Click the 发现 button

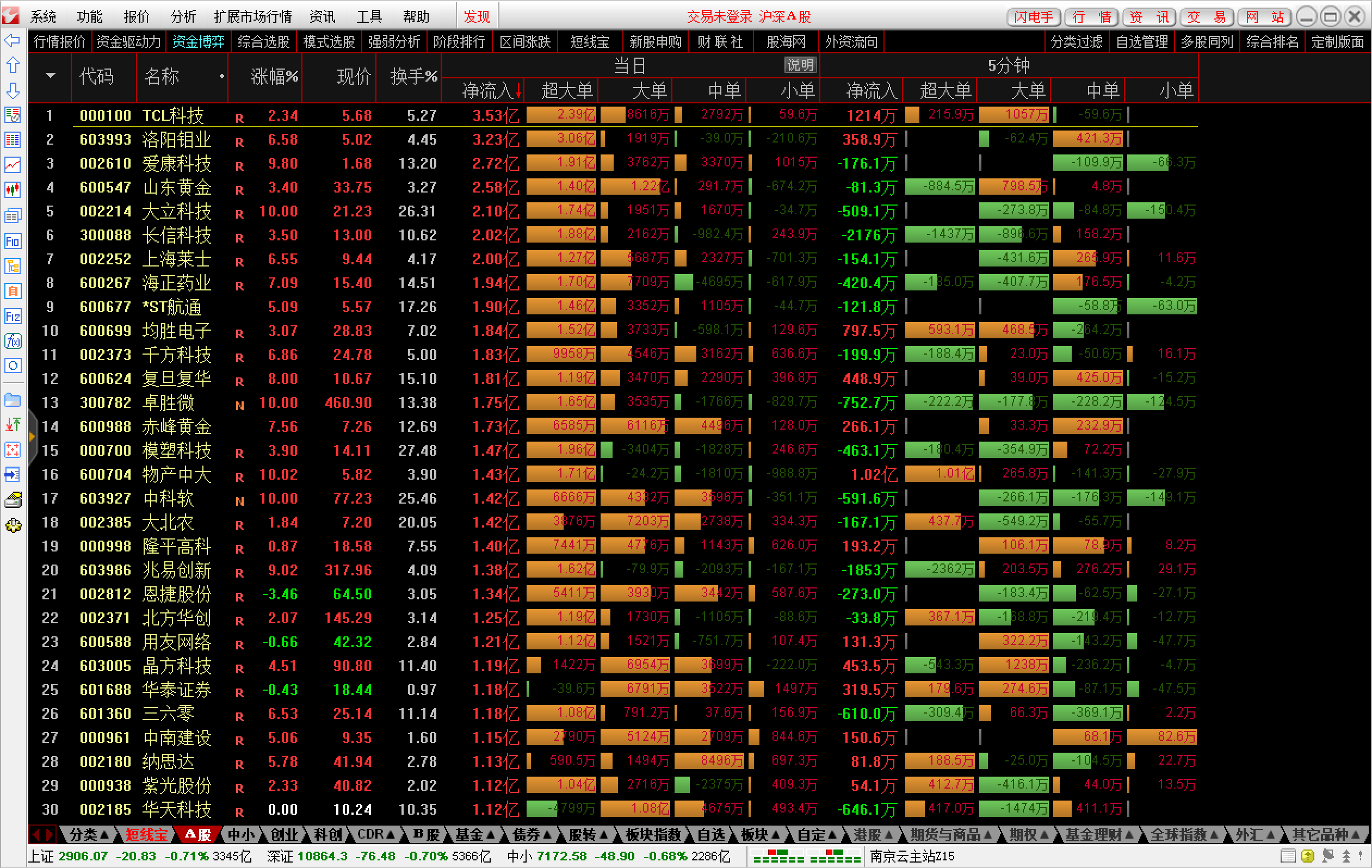pos(477,16)
